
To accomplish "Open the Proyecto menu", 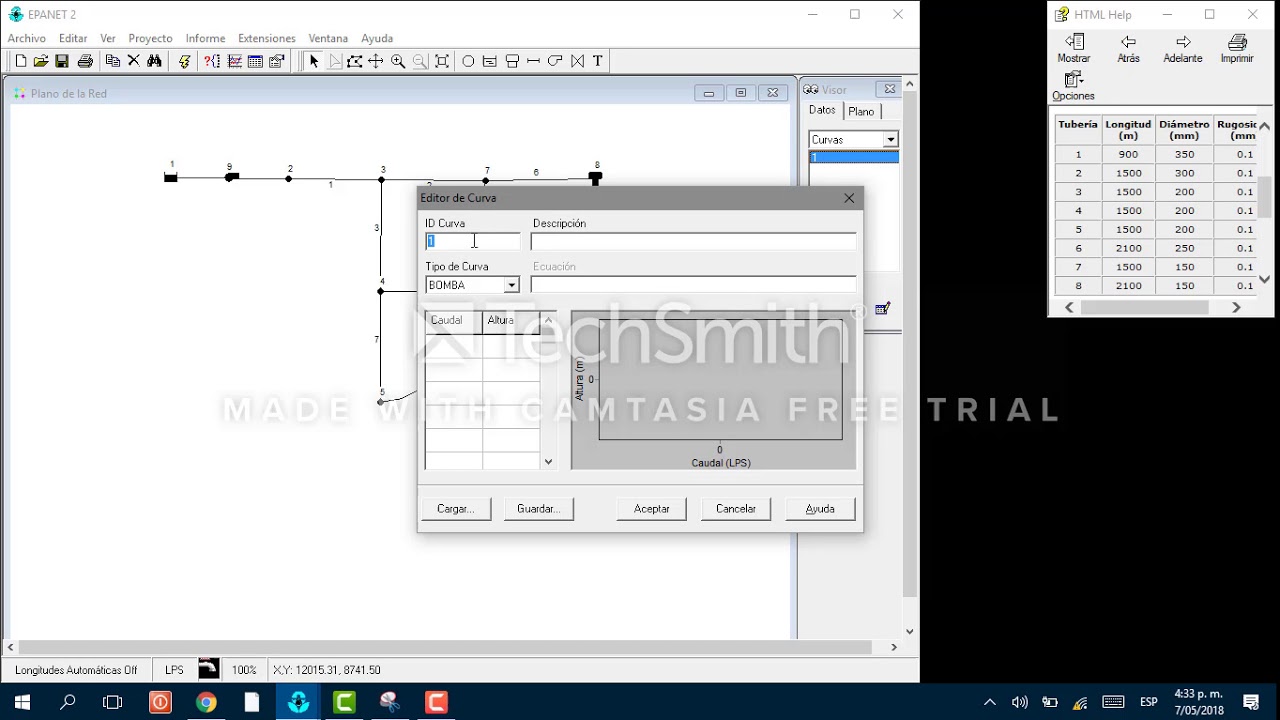I will point(150,38).
